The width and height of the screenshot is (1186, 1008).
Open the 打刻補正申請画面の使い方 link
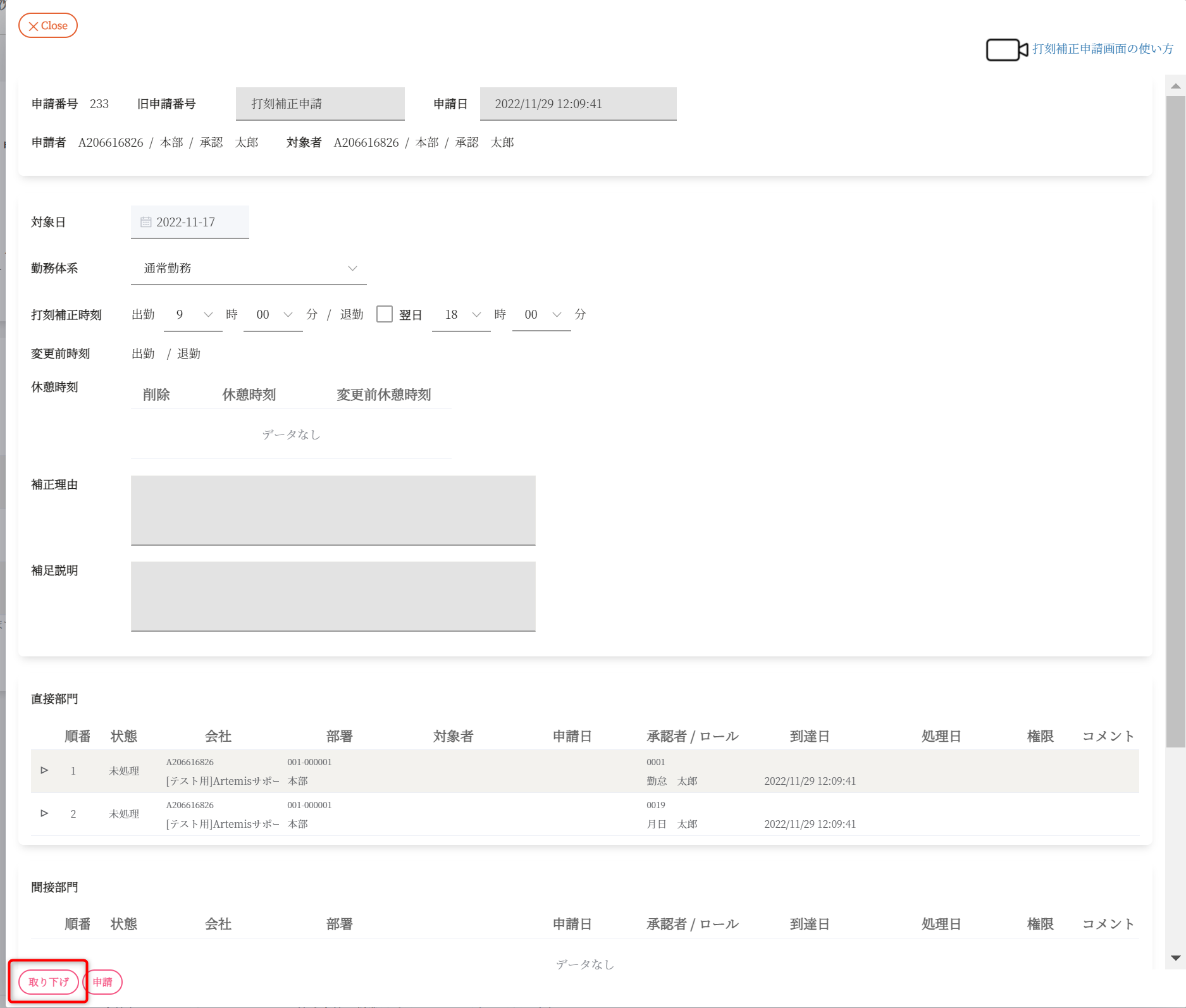point(1103,49)
